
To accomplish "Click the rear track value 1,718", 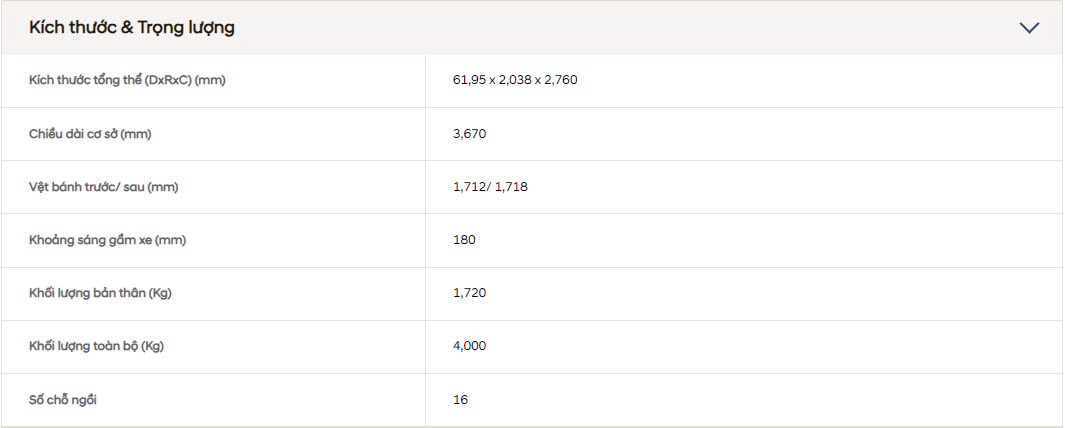I will 511,186.
